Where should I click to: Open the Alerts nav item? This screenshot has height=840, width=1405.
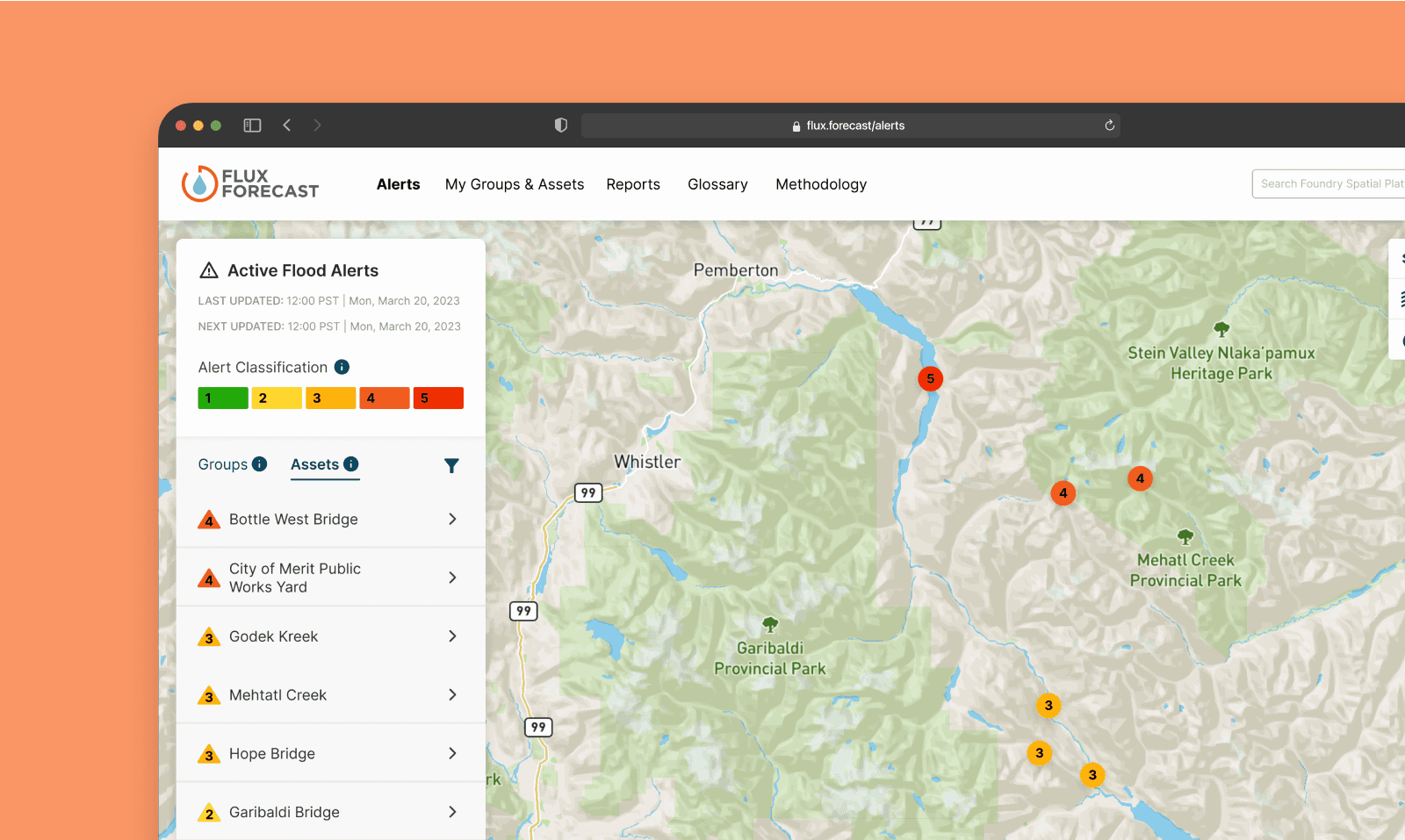[399, 184]
